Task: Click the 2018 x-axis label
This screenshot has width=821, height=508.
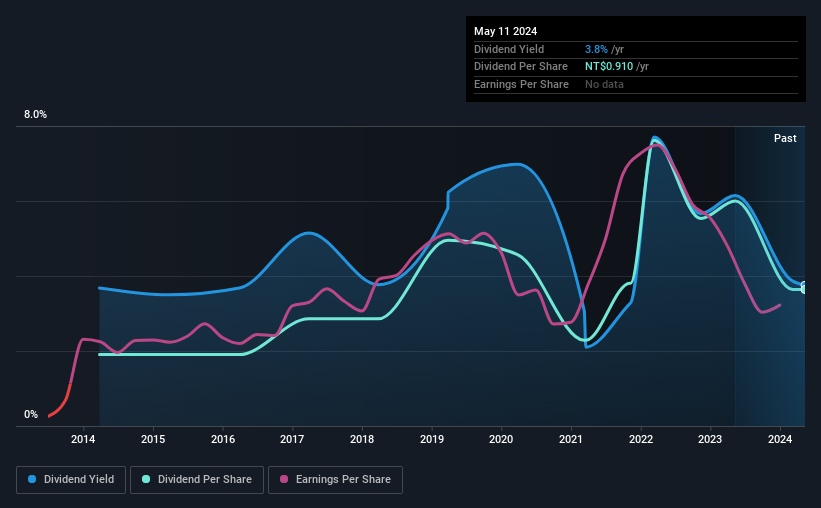Action: [x=362, y=439]
